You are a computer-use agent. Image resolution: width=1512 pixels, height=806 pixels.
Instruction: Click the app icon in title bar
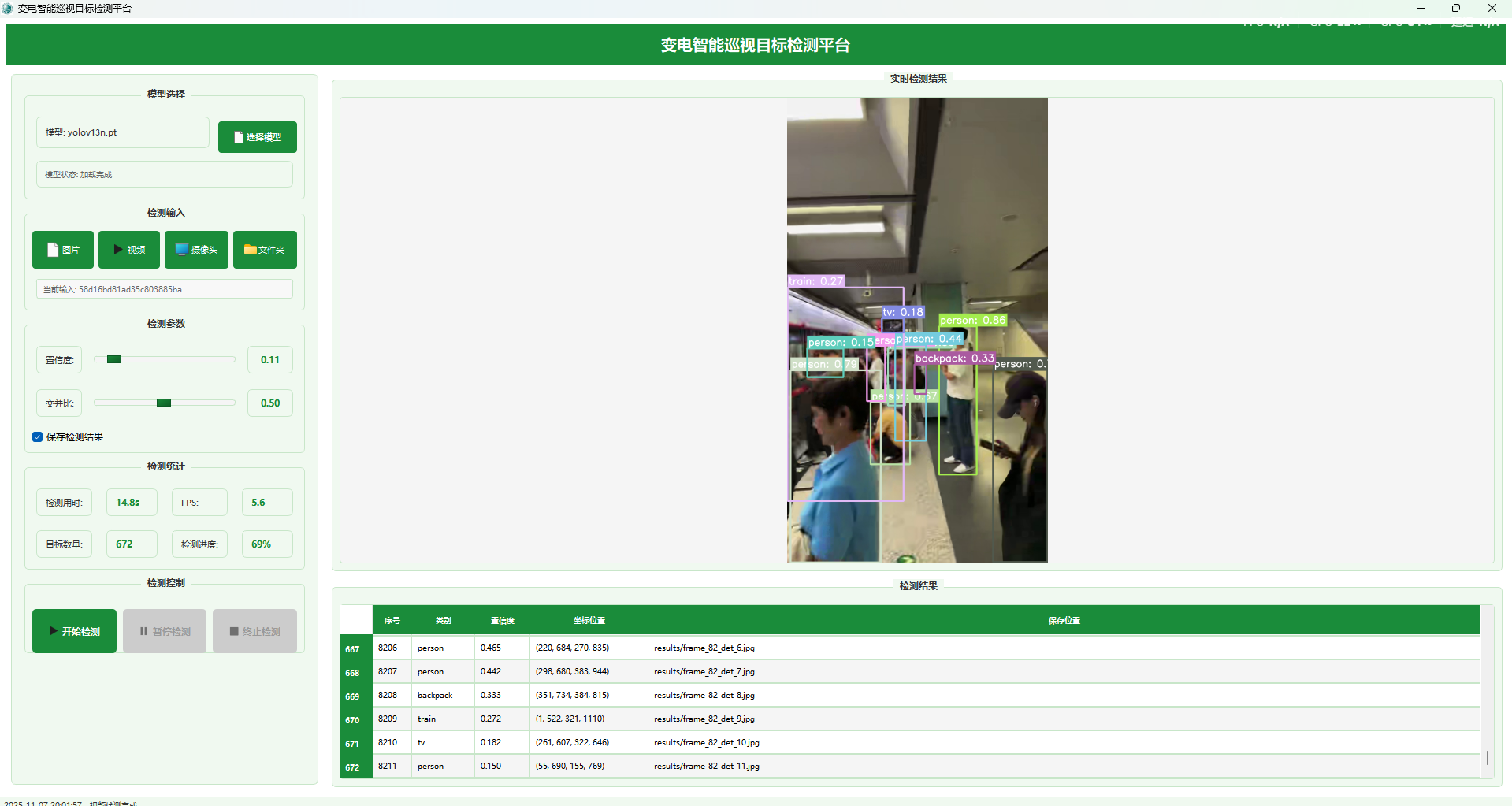point(7,8)
